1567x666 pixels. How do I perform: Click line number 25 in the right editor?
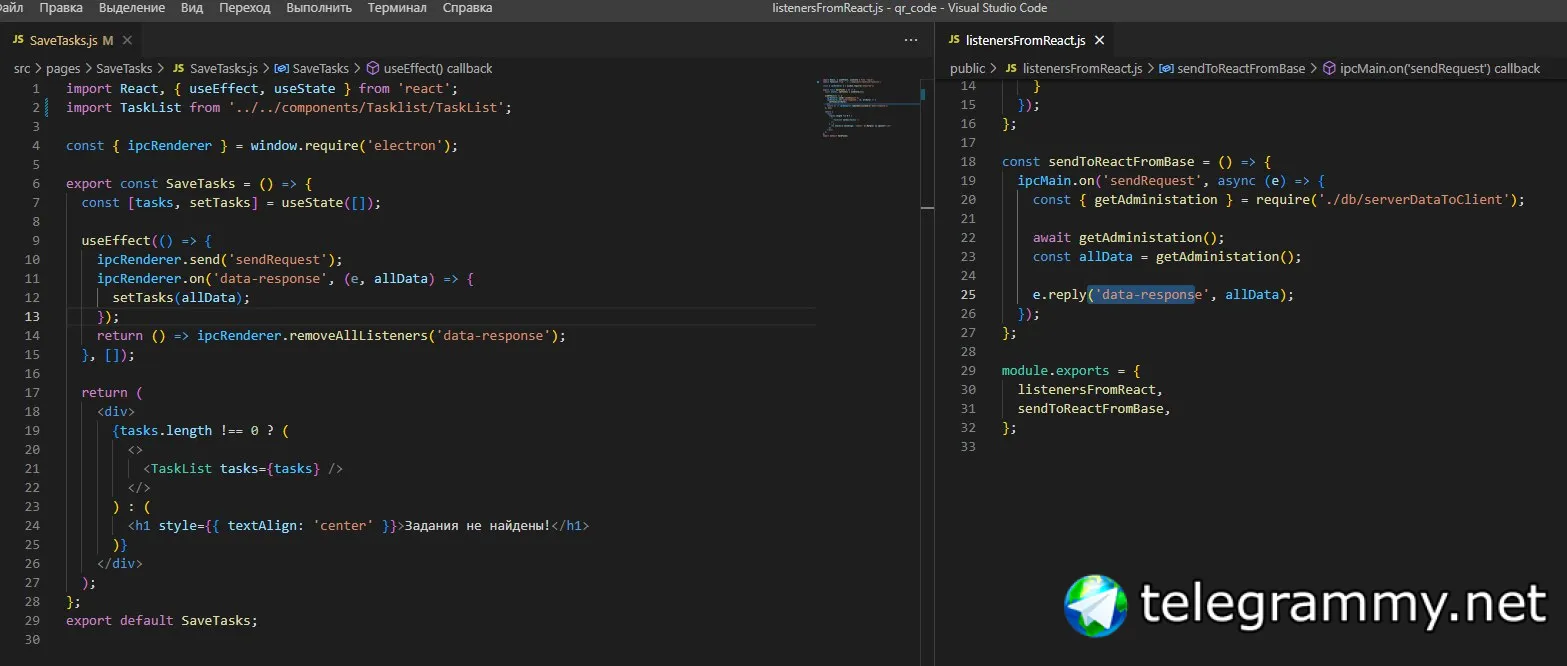coord(967,295)
